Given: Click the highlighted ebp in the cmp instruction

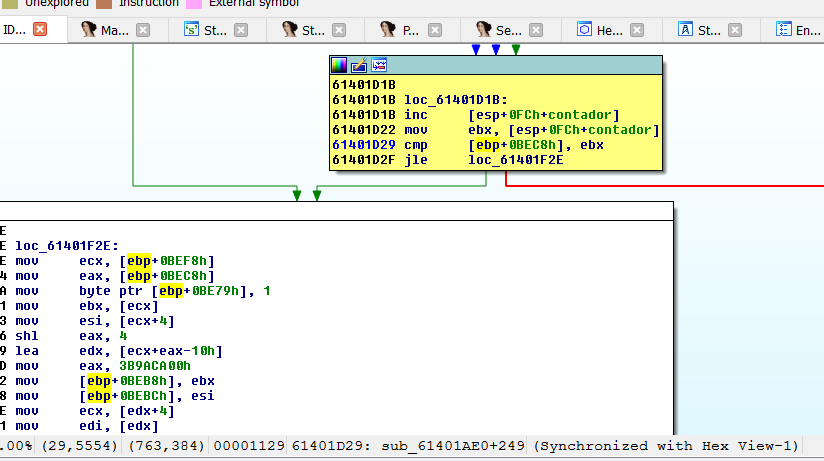Looking at the screenshot, I should [x=482, y=145].
